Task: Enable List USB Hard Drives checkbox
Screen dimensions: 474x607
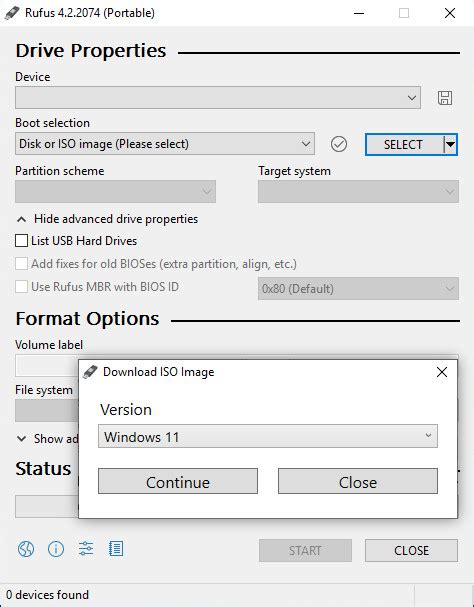Action: 21,240
